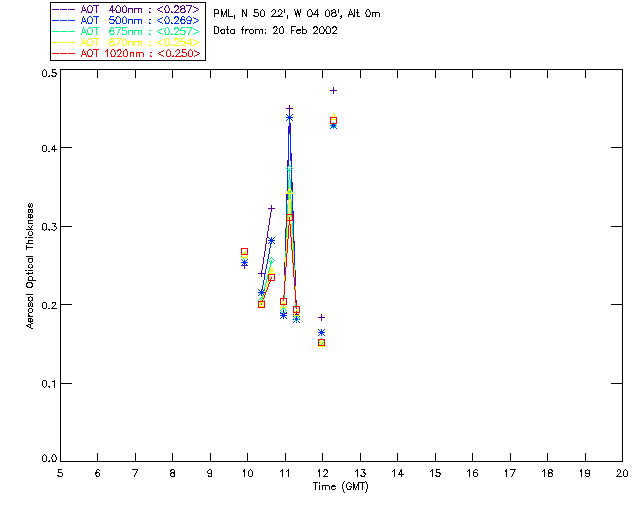This screenshot has height=512, width=640.
Task: Select the purple plus marker near 0.18 at 12
Action: (x=322, y=318)
